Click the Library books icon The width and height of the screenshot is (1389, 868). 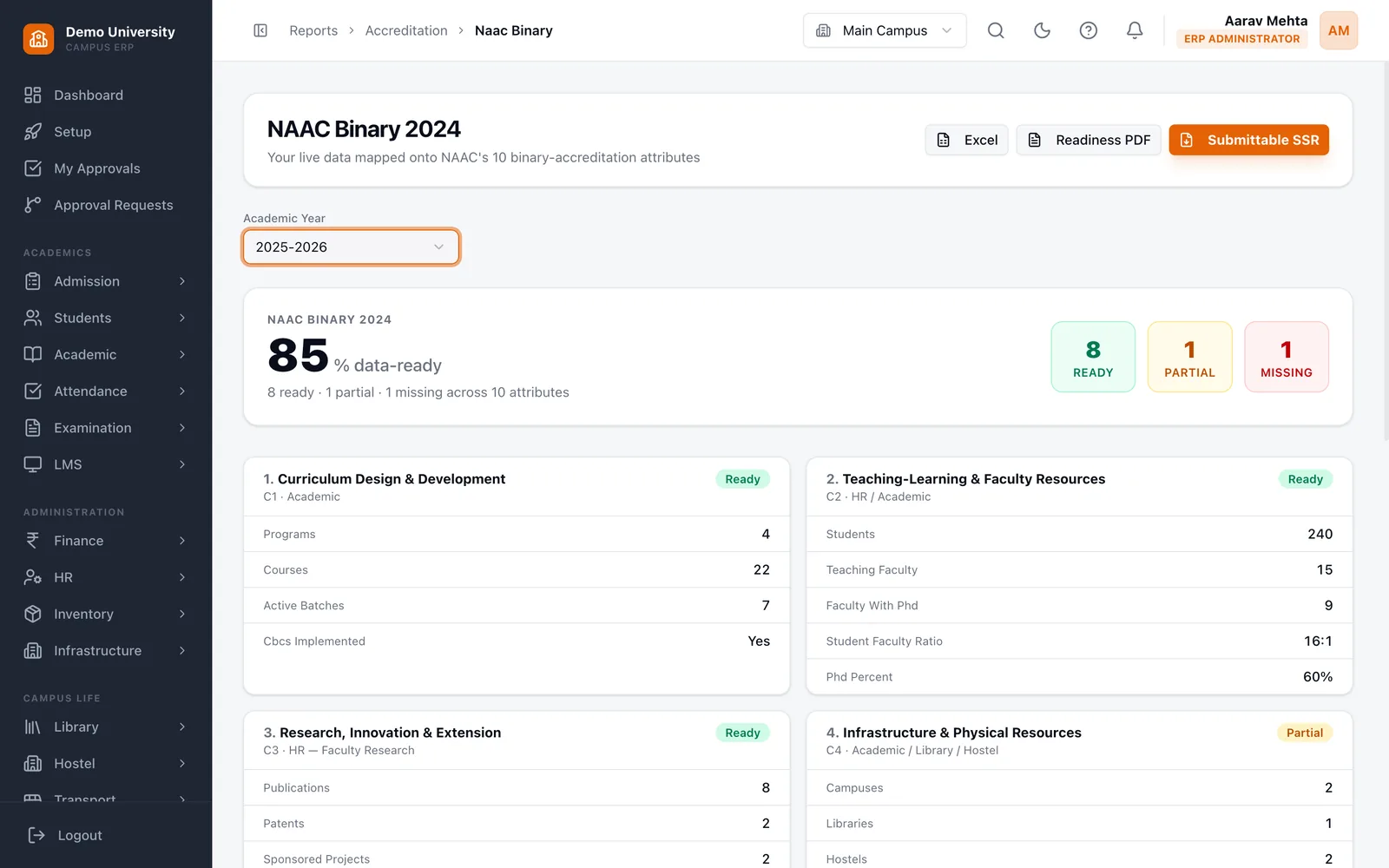tap(33, 727)
